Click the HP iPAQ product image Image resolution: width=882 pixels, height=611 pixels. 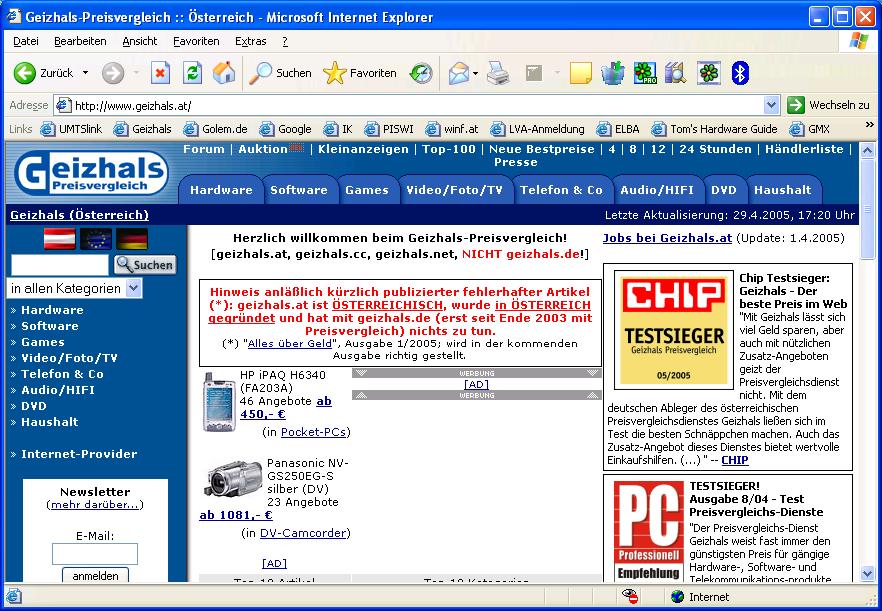(219, 401)
